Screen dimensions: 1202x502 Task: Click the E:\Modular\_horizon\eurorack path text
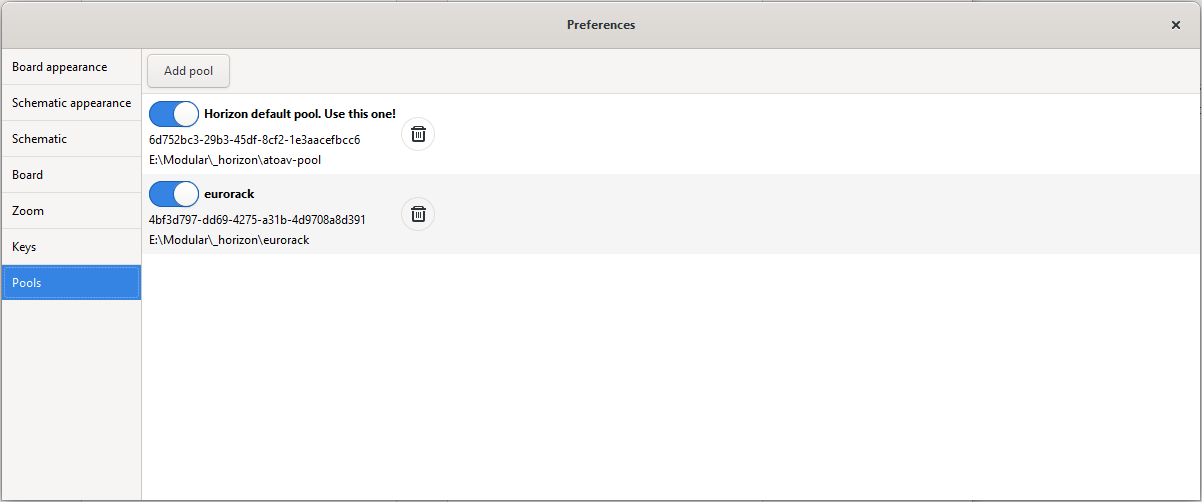229,239
